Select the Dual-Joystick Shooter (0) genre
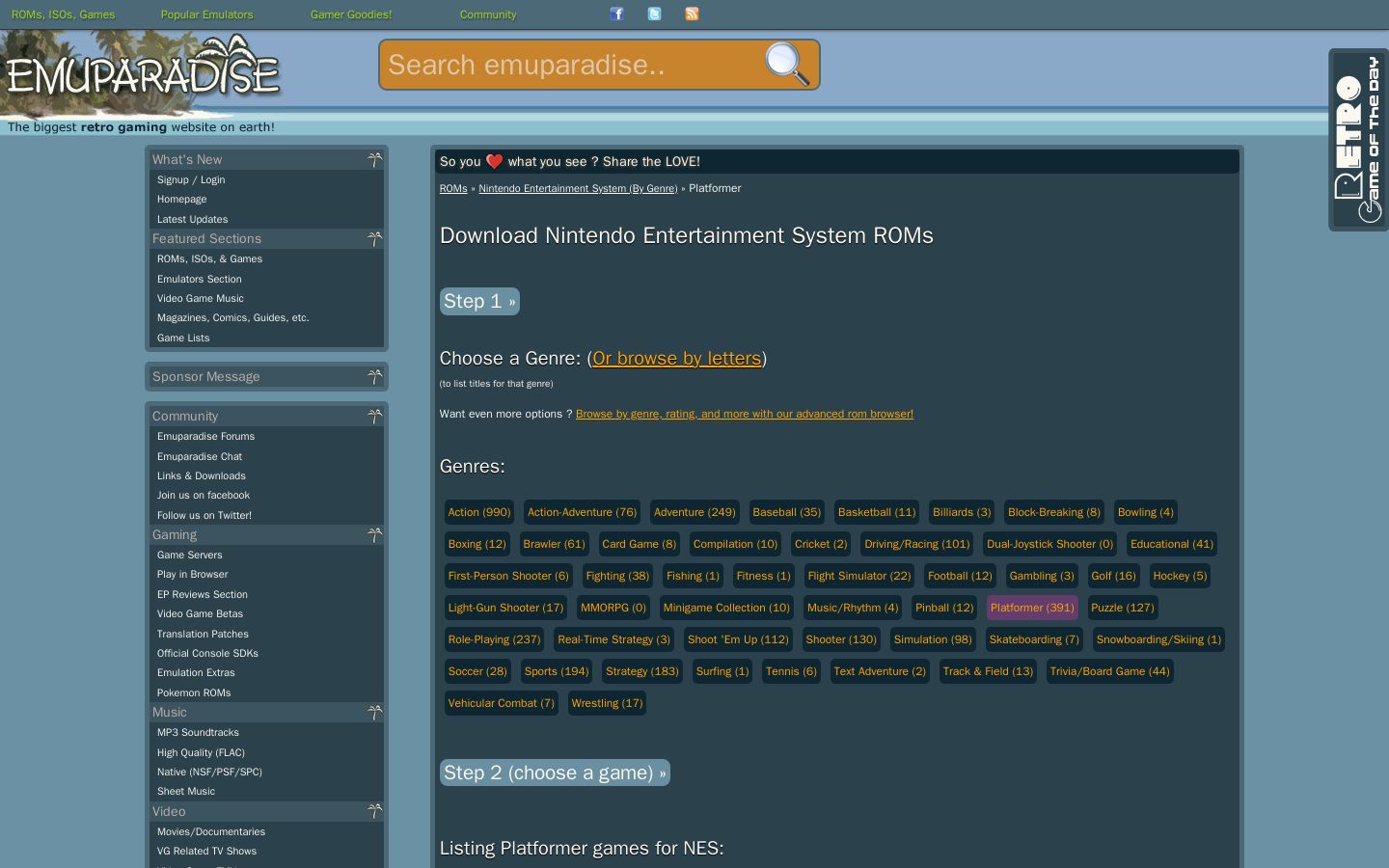This screenshot has width=1389, height=868. pos(1050,544)
